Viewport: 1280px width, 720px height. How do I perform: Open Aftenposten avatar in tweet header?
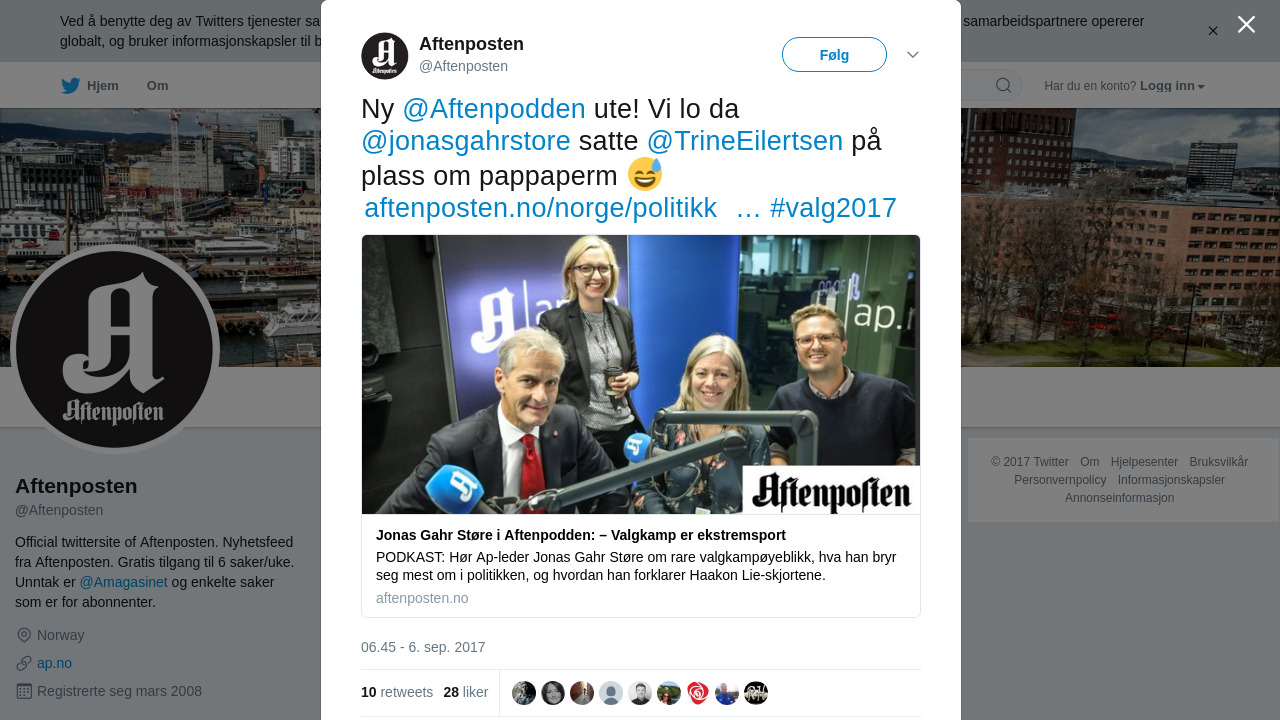tap(385, 56)
